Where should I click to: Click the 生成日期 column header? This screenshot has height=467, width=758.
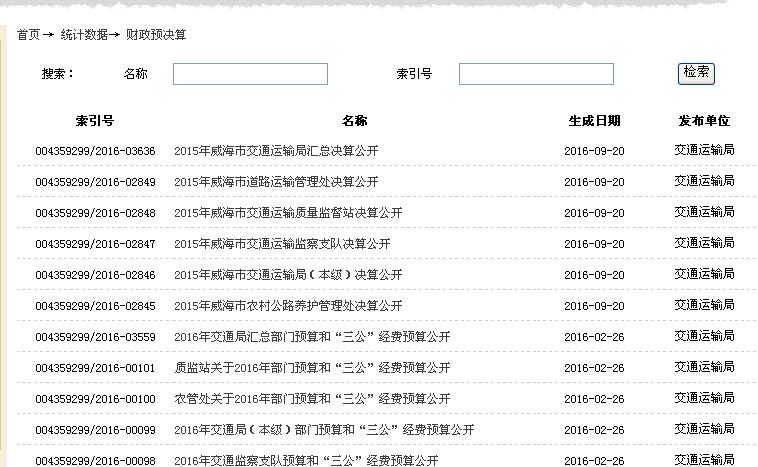[594, 121]
